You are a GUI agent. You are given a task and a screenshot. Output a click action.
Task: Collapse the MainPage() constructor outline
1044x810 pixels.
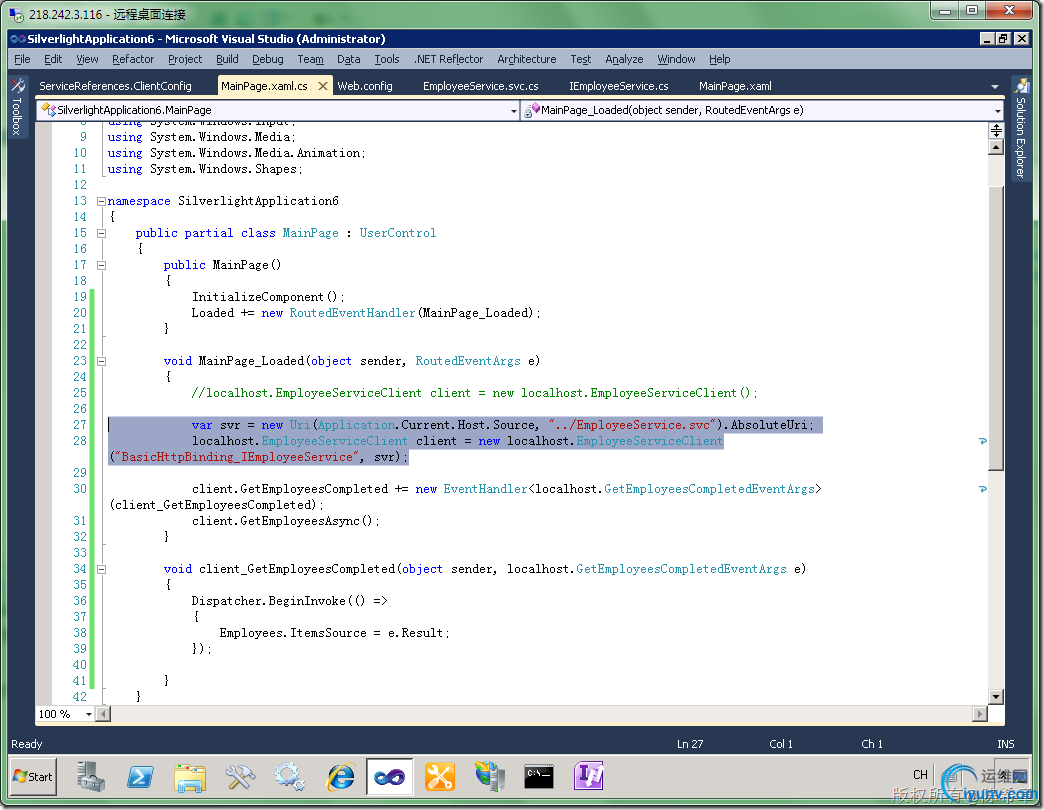coord(101,265)
